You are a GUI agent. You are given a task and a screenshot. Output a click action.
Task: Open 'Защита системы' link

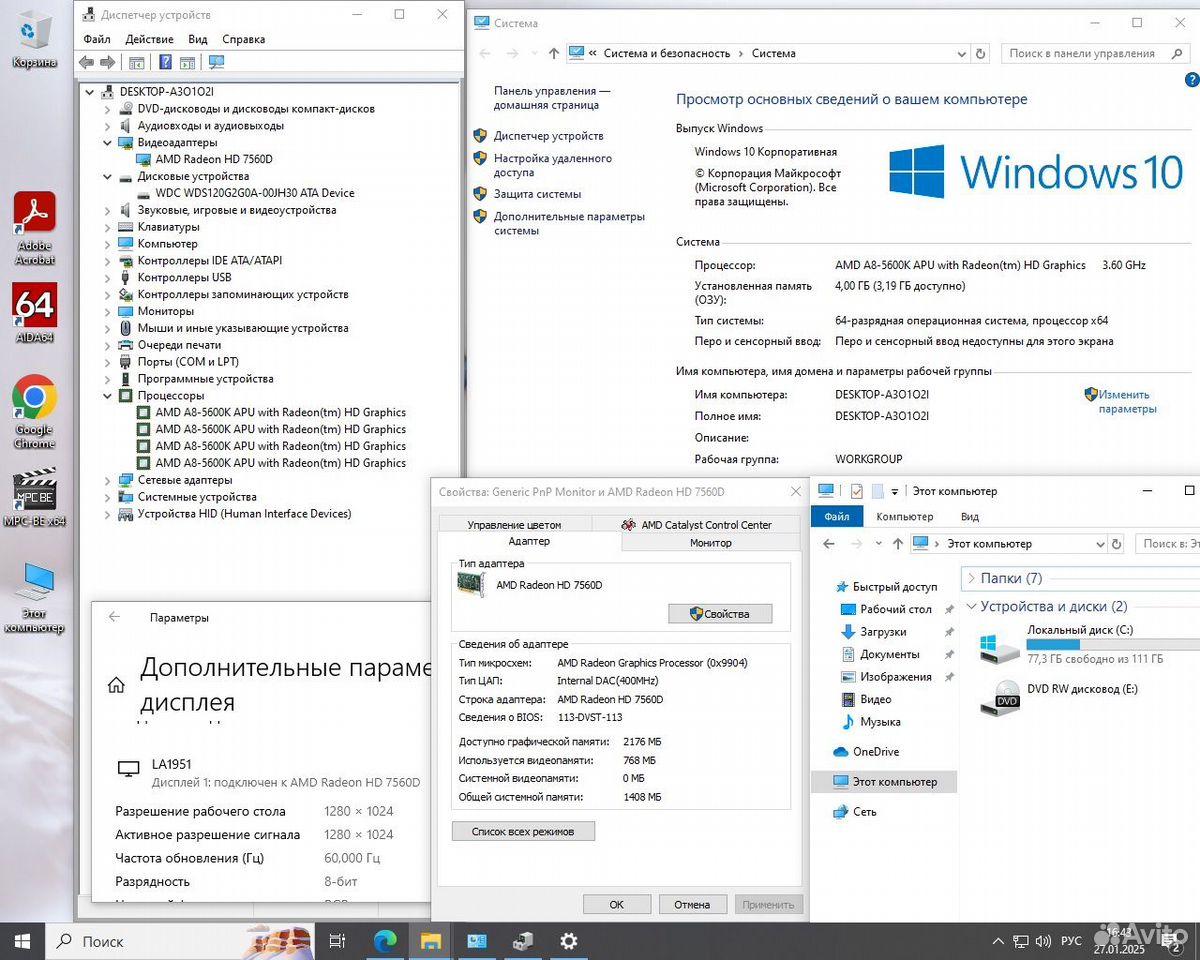[x=537, y=194]
